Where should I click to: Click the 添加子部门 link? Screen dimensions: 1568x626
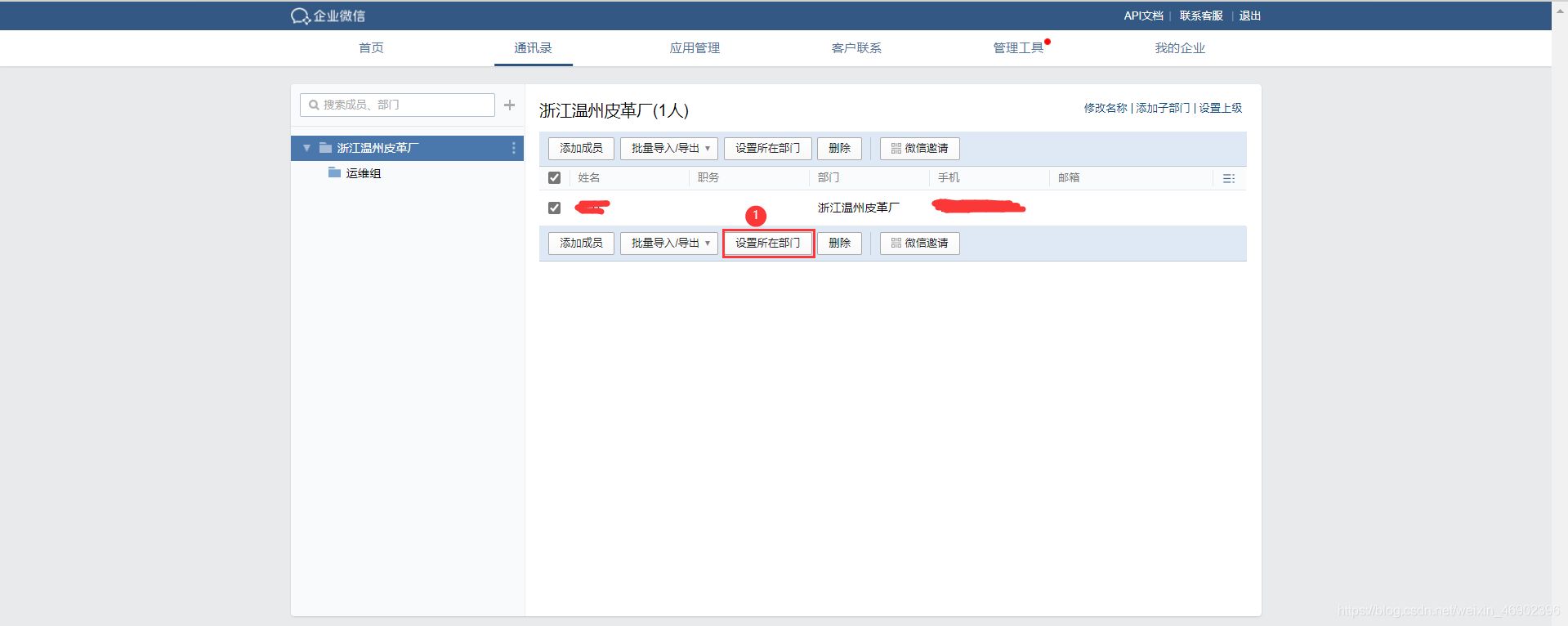[1163, 108]
